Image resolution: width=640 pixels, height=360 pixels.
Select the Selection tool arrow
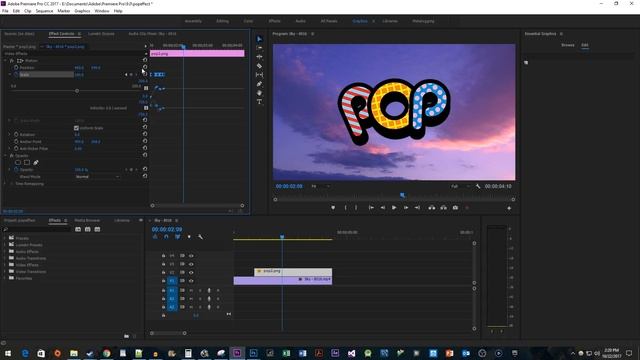click(260, 39)
